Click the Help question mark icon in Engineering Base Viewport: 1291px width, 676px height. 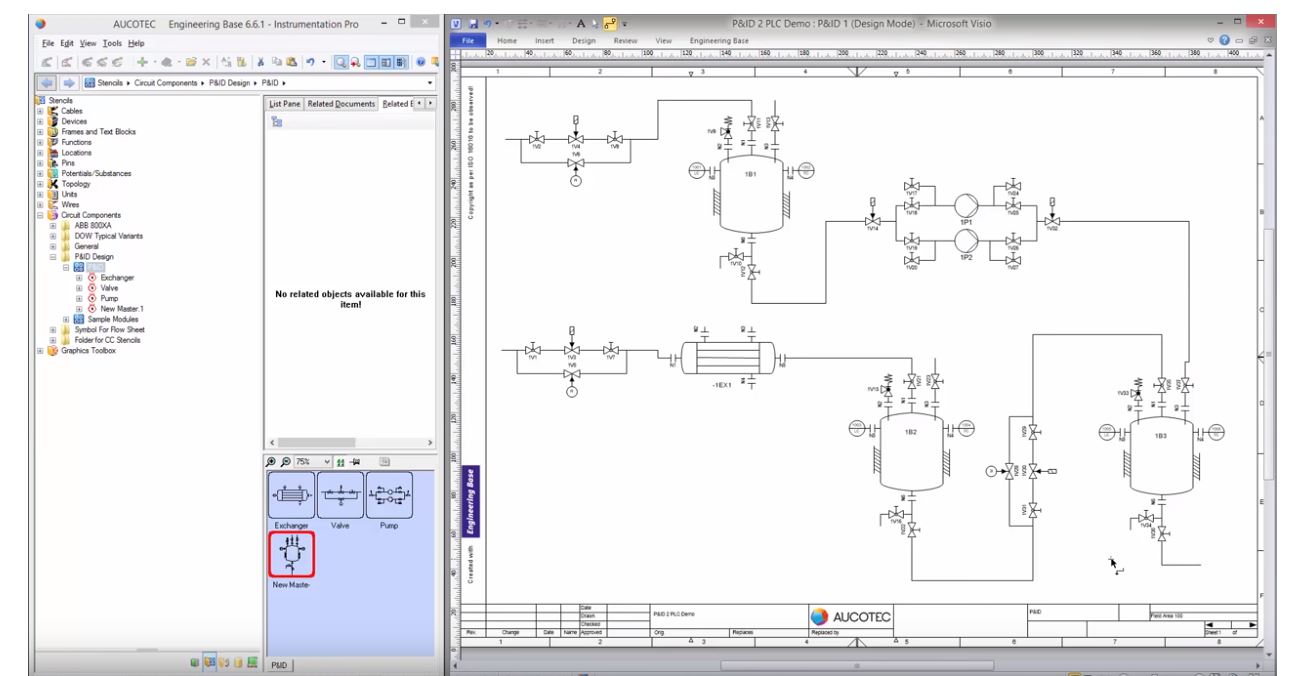[421, 62]
